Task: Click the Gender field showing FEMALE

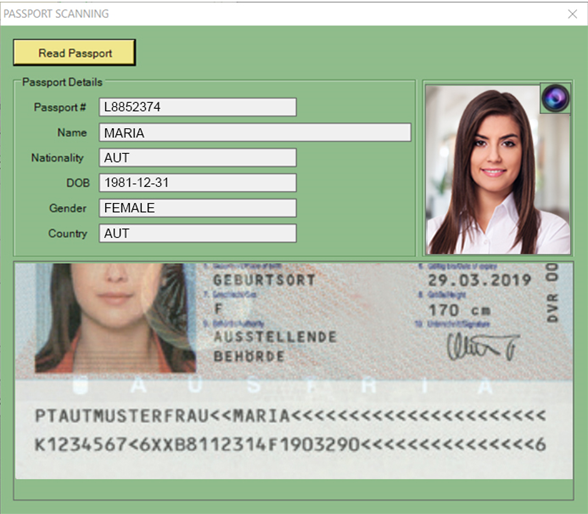Action: pos(198,208)
